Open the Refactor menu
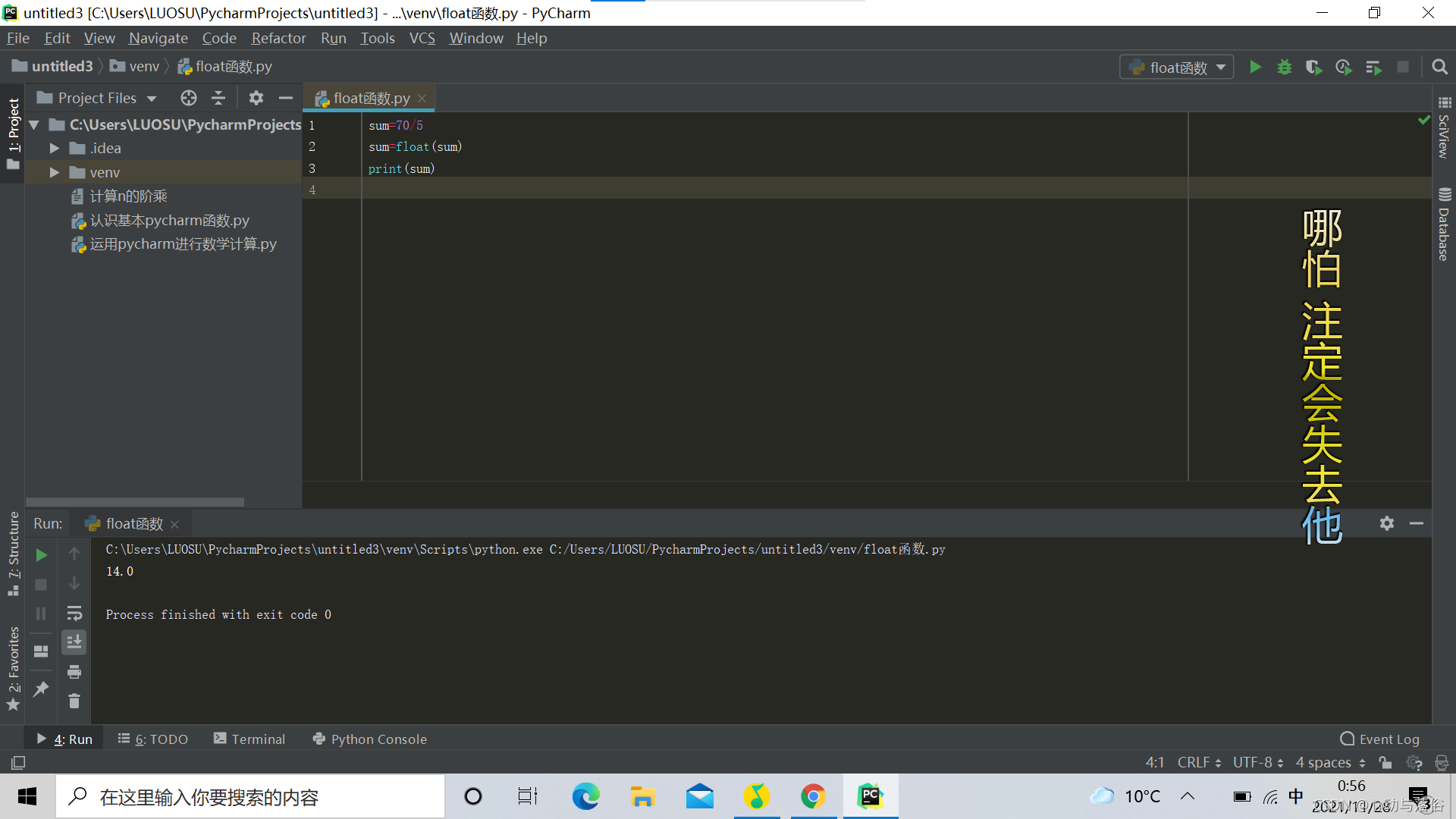The height and width of the screenshot is (819, 1456). coord(278,38)
